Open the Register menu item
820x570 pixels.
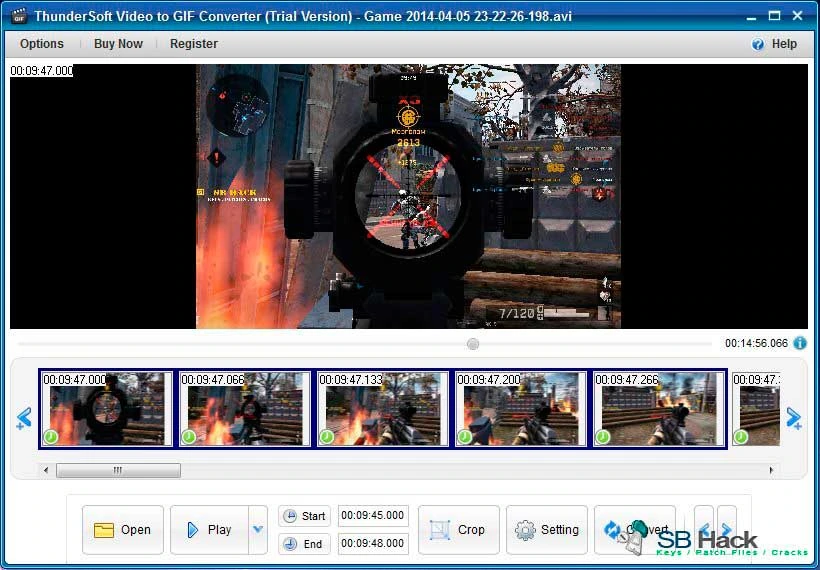click(193, 44)
